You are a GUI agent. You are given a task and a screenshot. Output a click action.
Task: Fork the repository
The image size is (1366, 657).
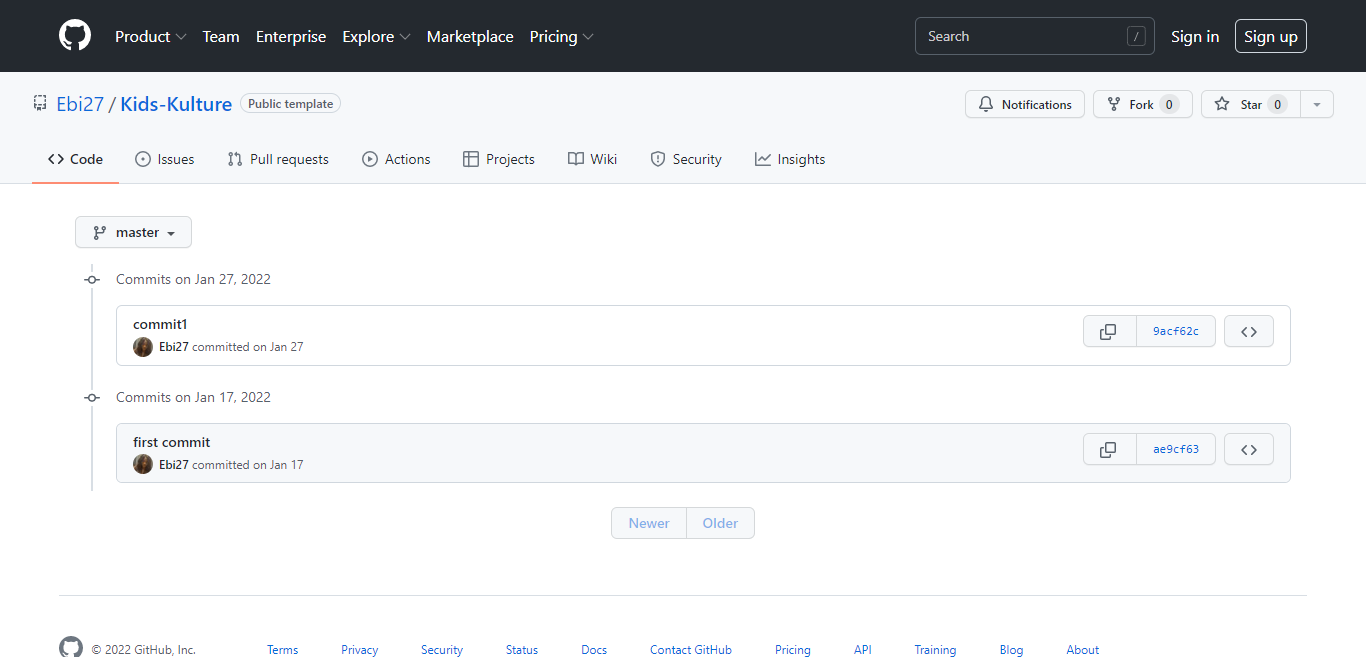point(1143,104)
